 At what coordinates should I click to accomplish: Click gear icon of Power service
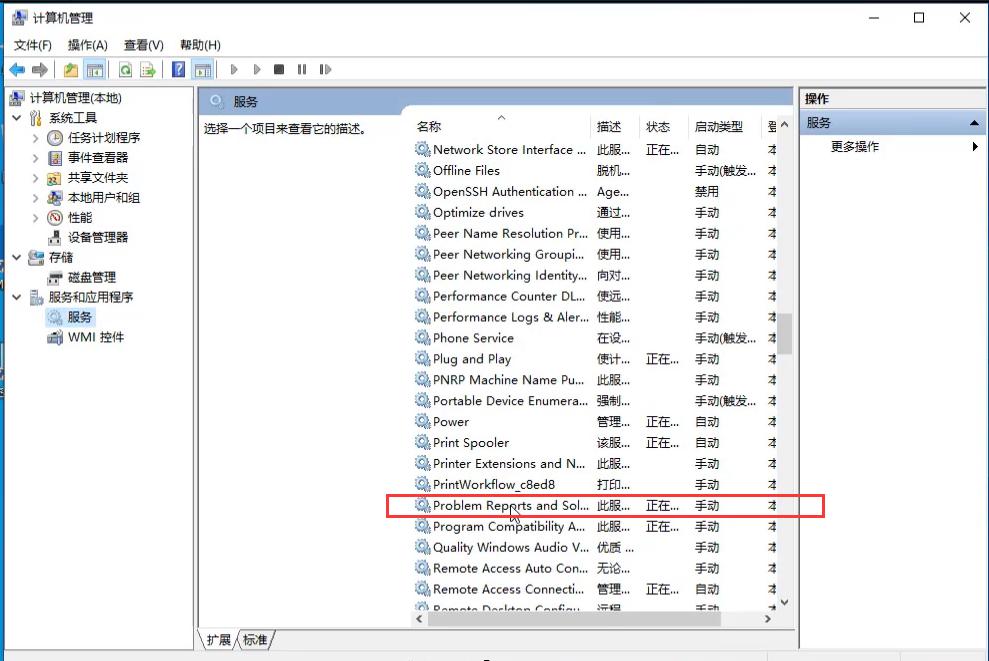tap(422, 421)
